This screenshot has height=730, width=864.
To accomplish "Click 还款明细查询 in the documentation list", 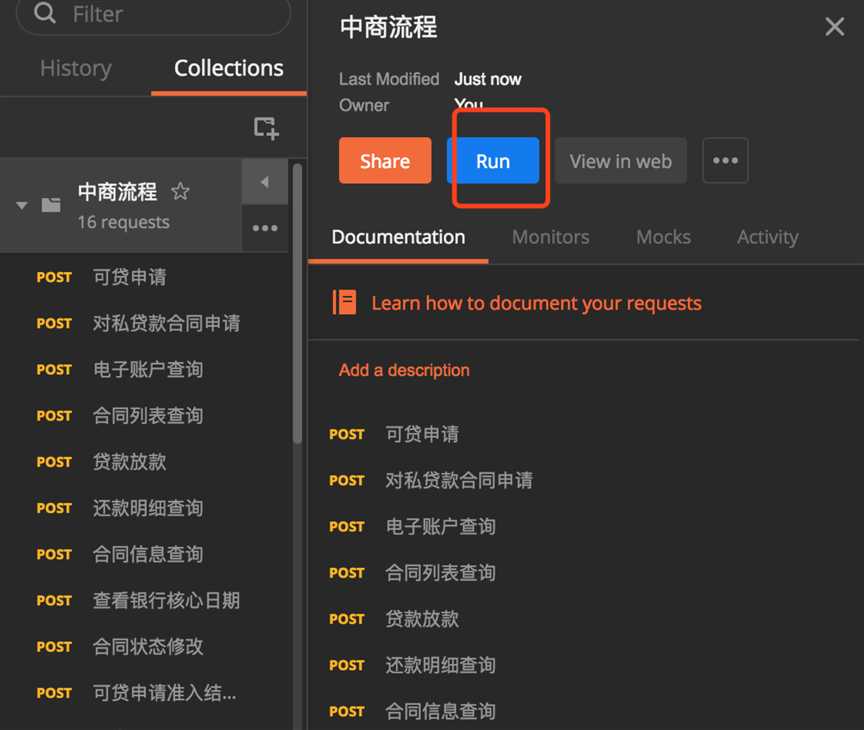I will coord(440,666).
